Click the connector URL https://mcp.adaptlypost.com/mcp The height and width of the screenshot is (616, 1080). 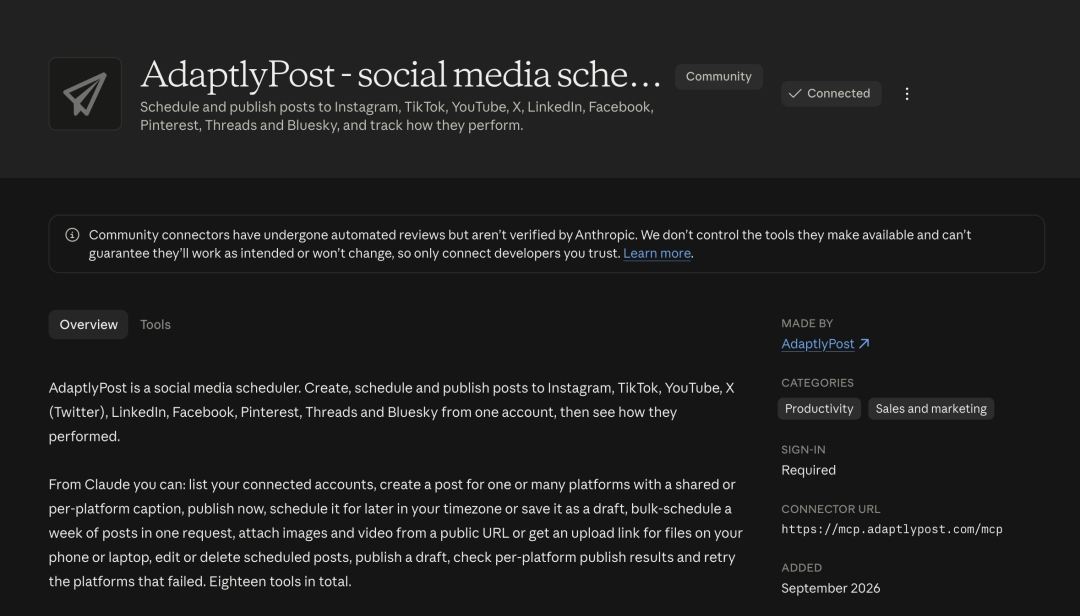(891, 529)
